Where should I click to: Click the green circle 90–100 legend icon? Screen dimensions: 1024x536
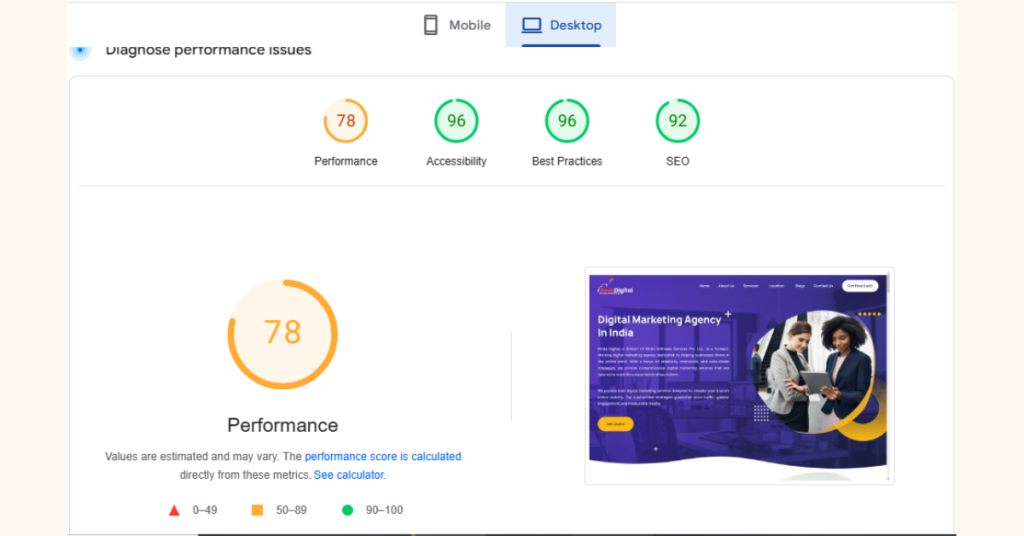(347, 510)
